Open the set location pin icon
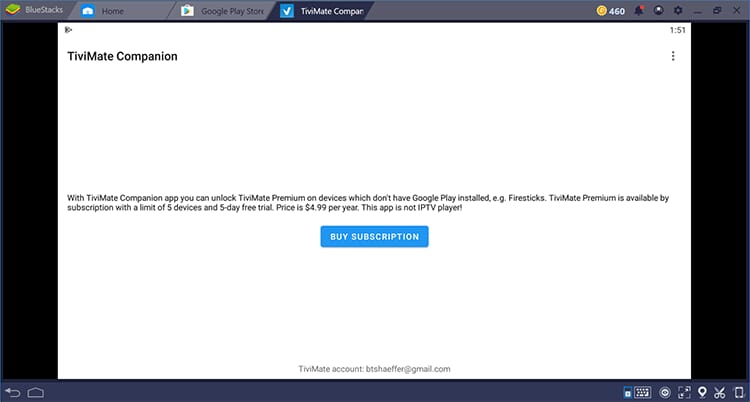This screenshot has width=750, height=402. (x=702, y=392)
